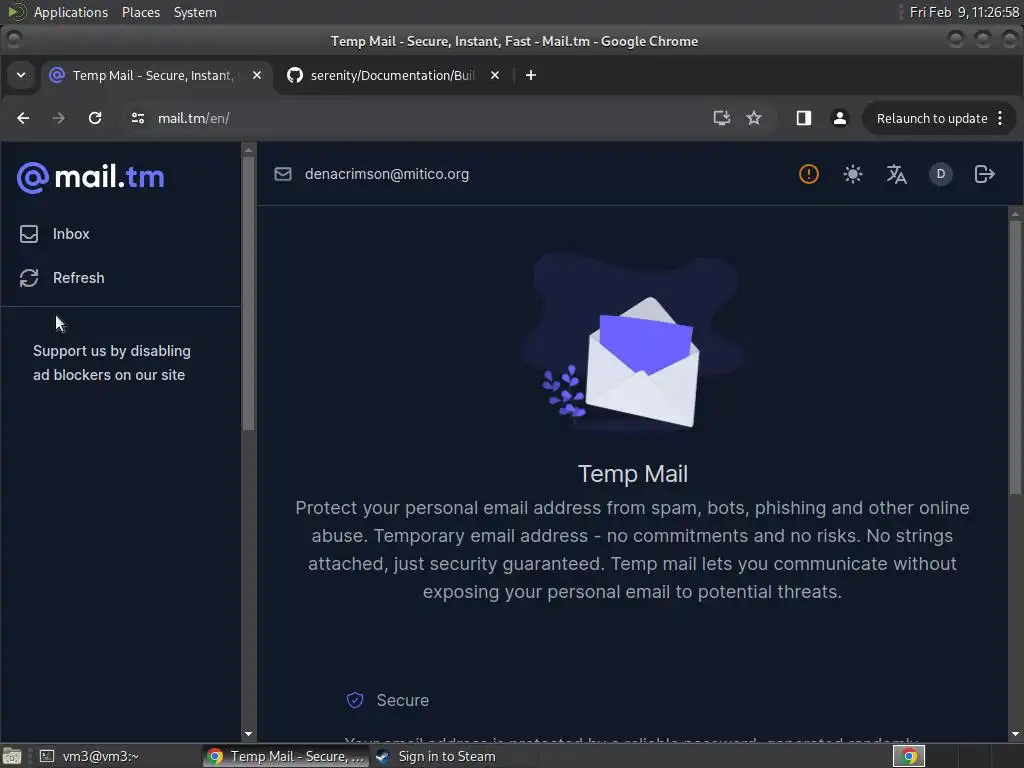Click the main page scrollbar down arrow
Viewport: 1024px width, 768px height.
pyautogui.click(x=1016, y=734)
